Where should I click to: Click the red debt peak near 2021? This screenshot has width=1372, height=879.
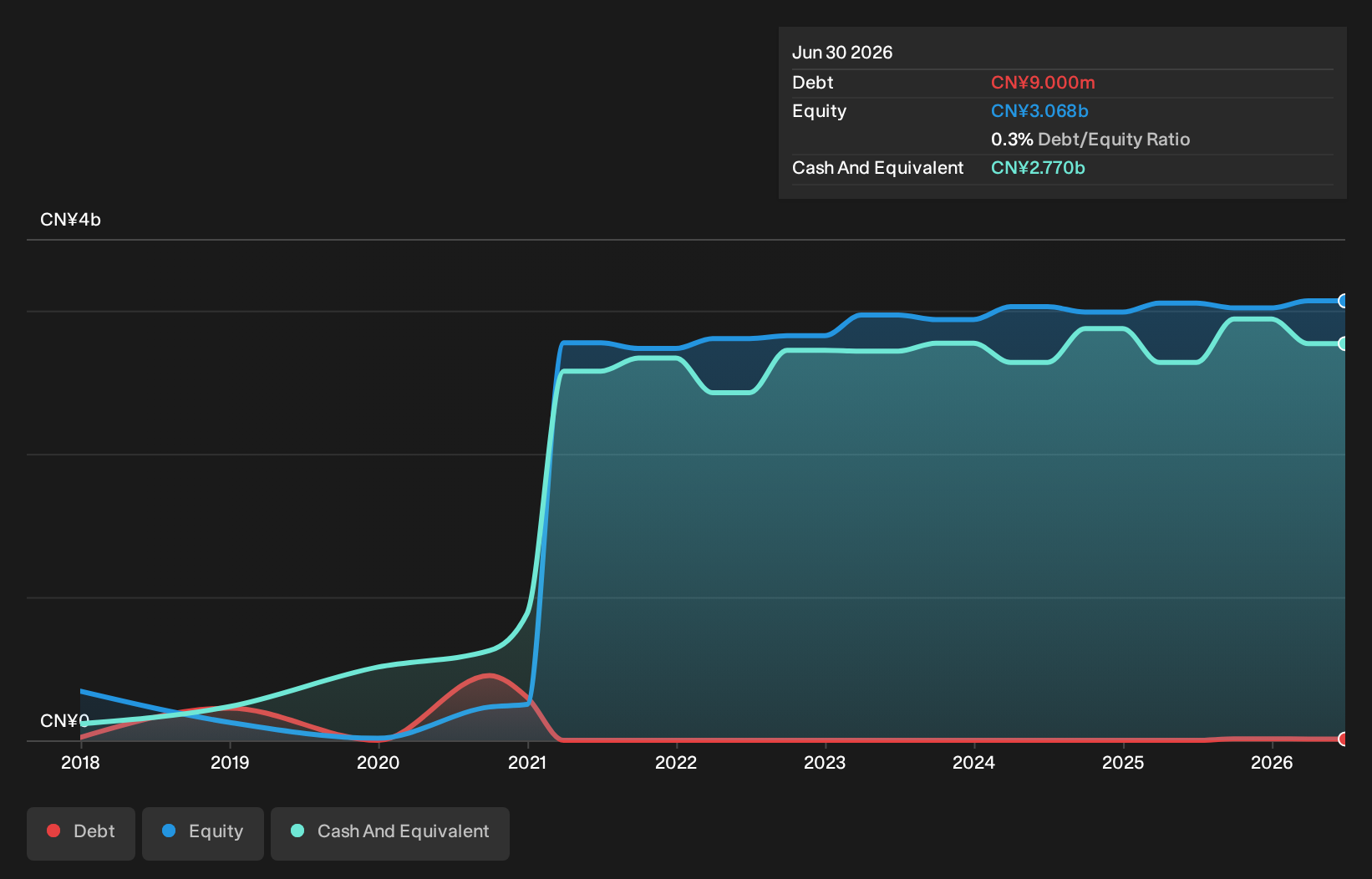tap(488, 675)
